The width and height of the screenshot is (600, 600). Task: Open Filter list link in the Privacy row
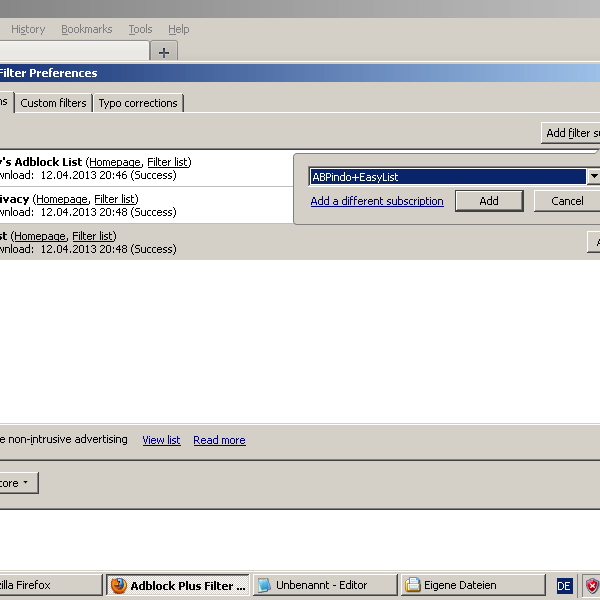pos(115,199)
